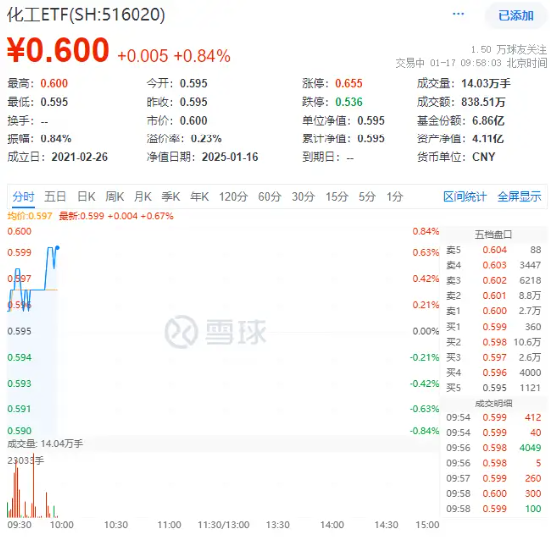Select the 1分 interval tab

pos(395,196)
